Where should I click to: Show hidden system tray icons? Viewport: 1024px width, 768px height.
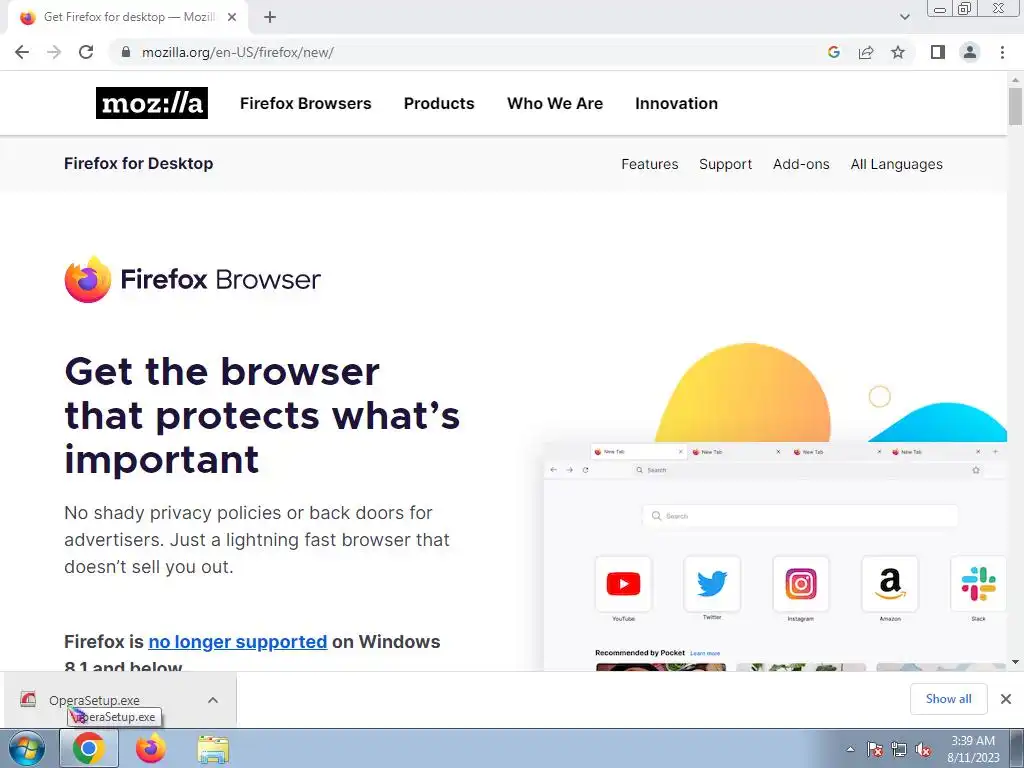coord(850,749)
